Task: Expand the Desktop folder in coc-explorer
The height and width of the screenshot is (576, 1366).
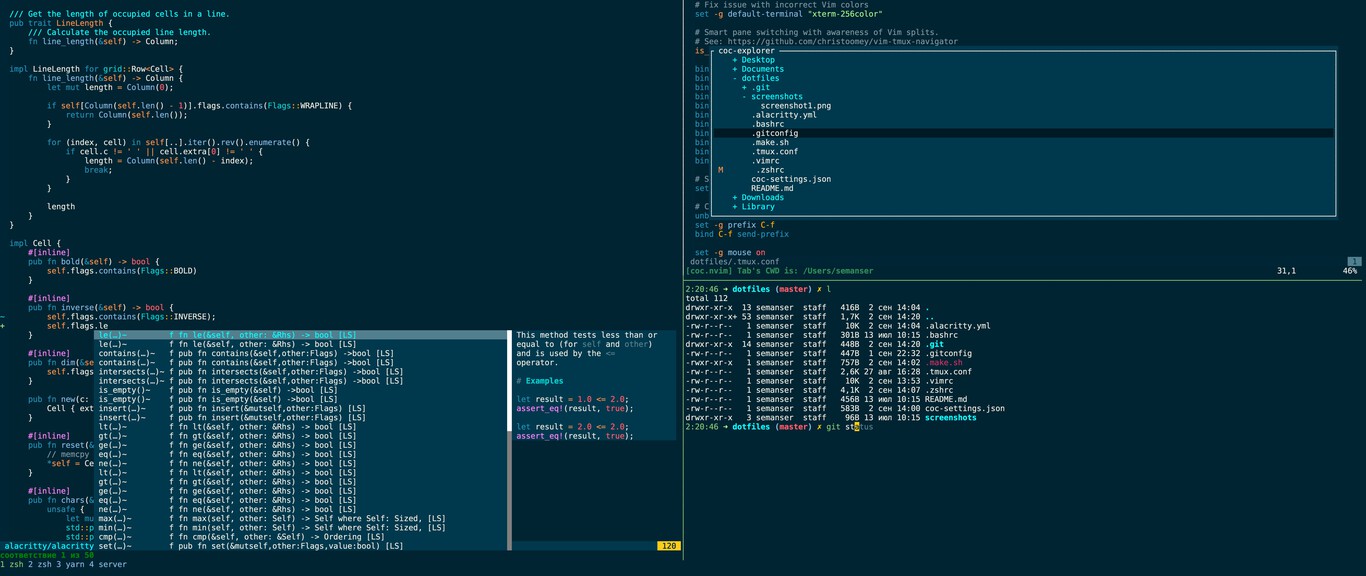Action: pos(757,59)
